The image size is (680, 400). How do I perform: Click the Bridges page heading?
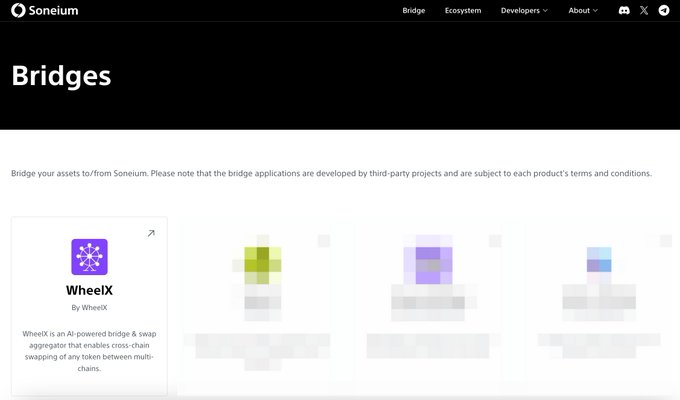[61, 76]
